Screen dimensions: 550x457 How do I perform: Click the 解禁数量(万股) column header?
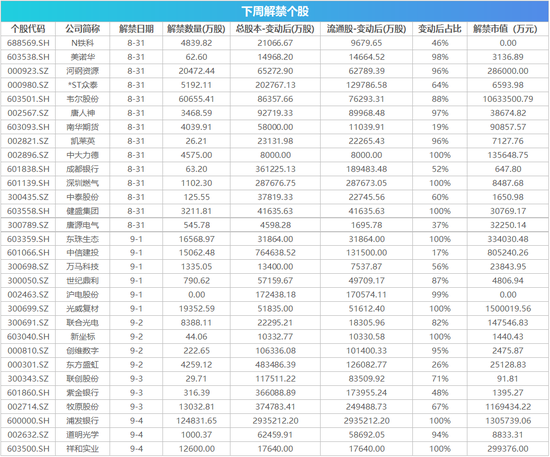(196, 29)
